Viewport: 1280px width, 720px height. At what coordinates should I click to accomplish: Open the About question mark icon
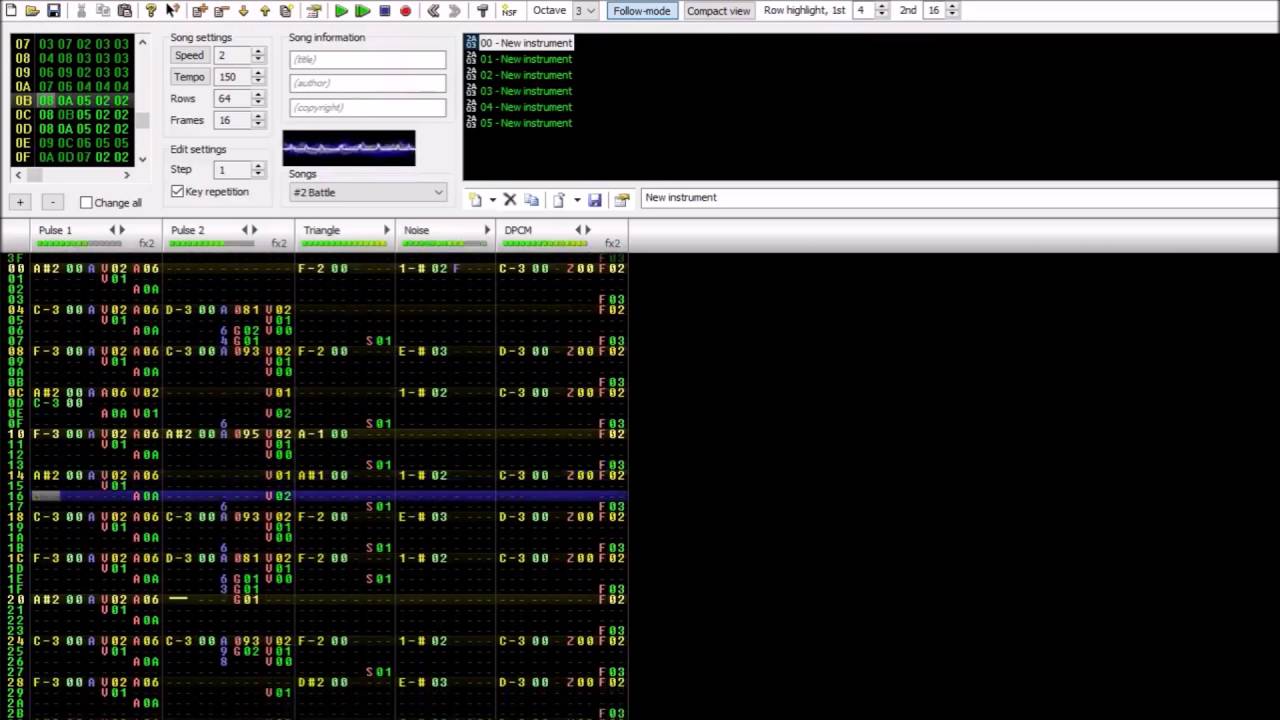click(151, 11)
